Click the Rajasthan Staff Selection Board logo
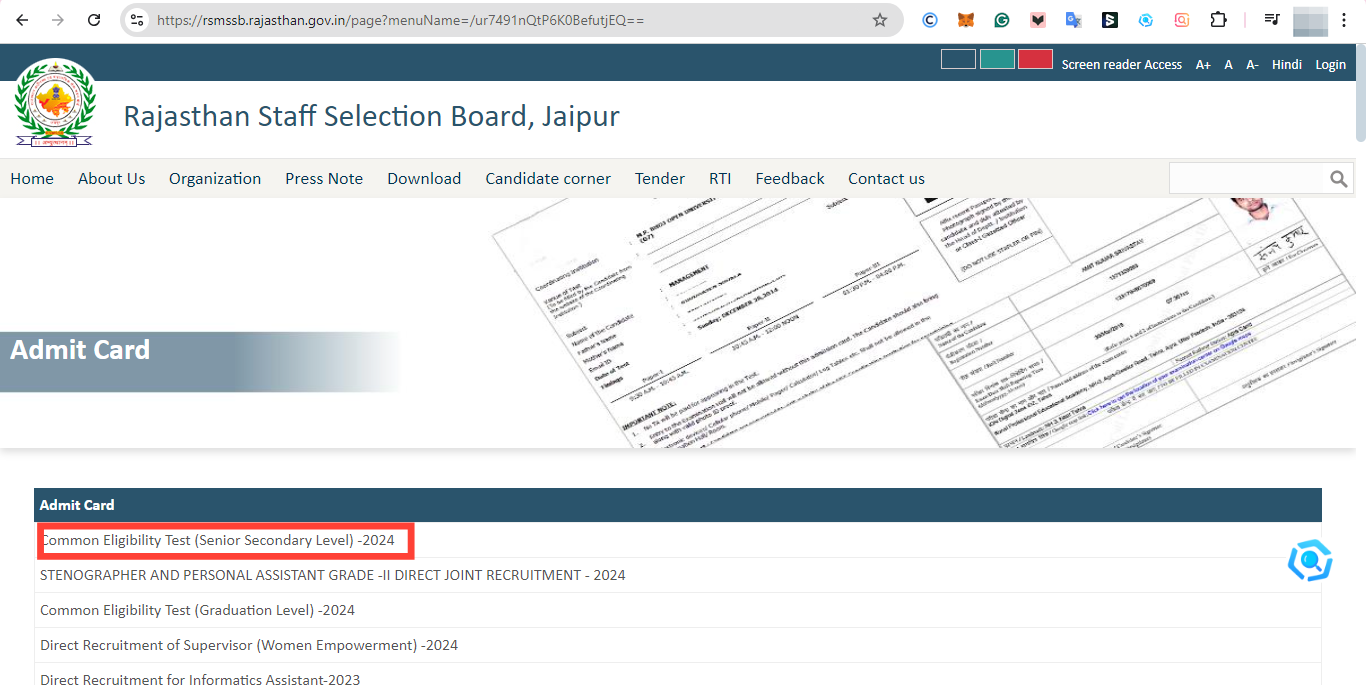Viewport: 1366px width, 685px height. pos(55,103)
